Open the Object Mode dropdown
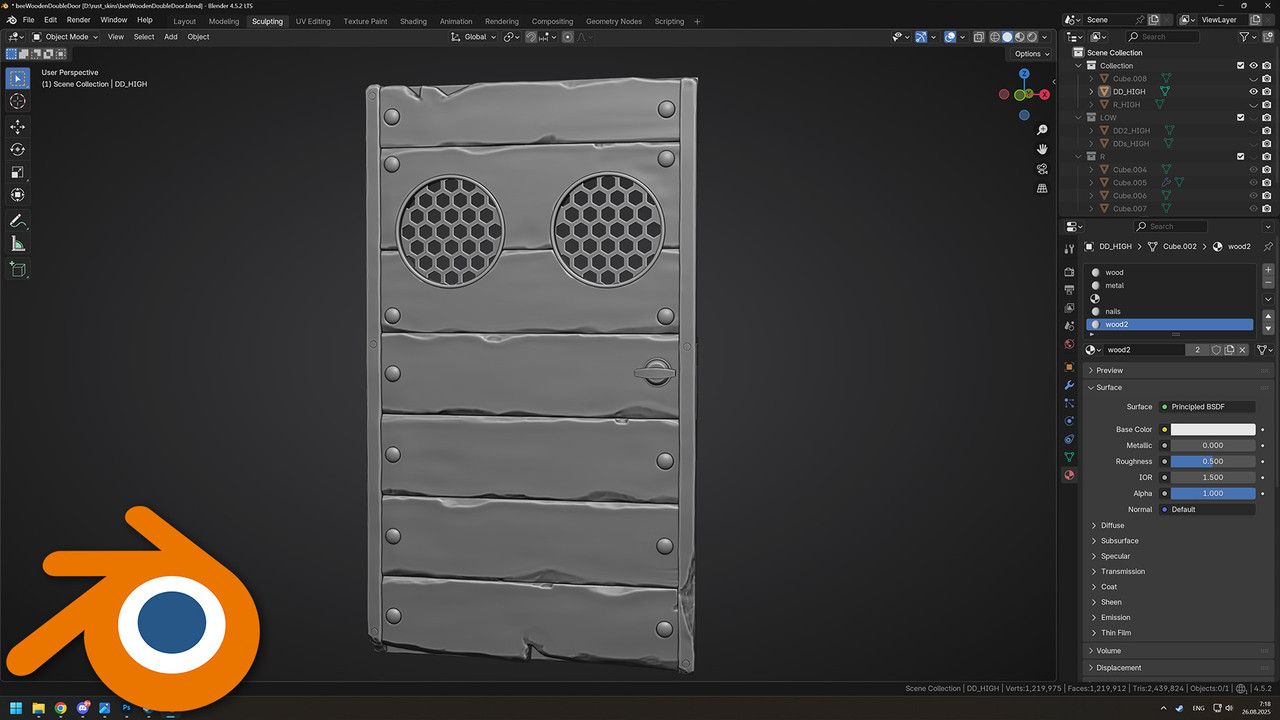Viewport: 1280px width, 720px height. click(x=66, y=37)
